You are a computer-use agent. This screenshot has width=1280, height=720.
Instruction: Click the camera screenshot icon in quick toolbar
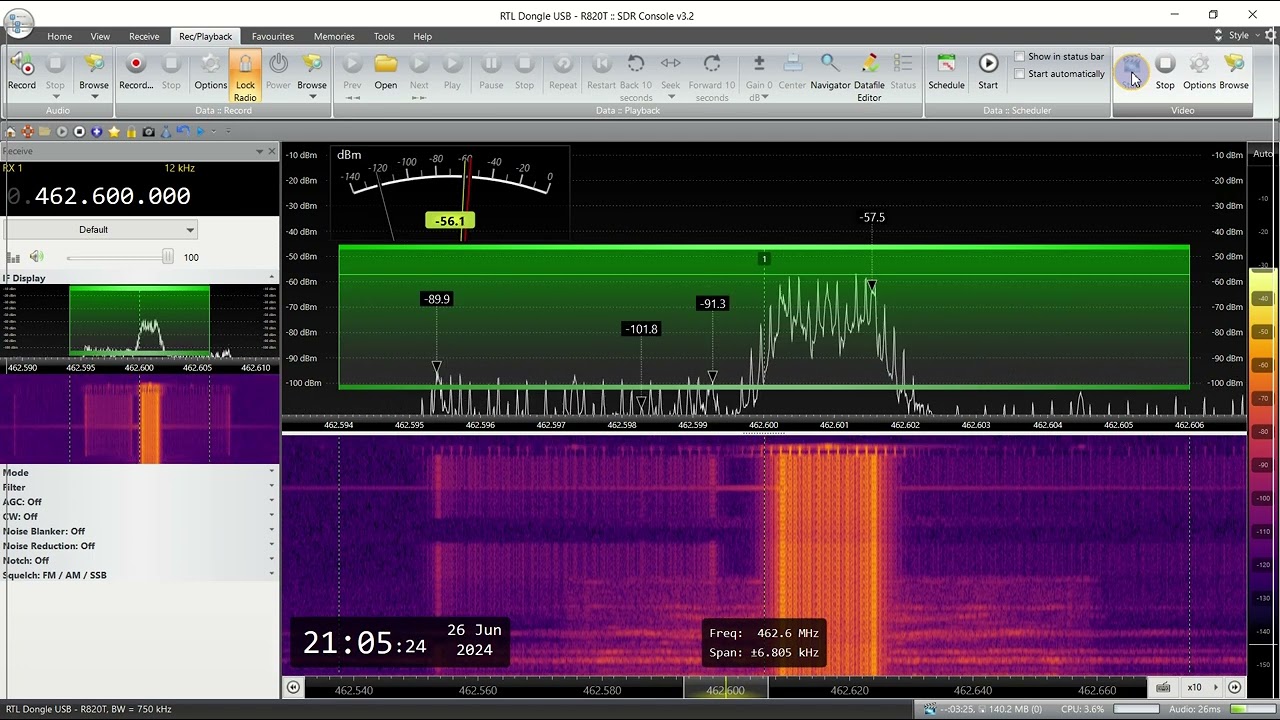click(x=148, y=131)
